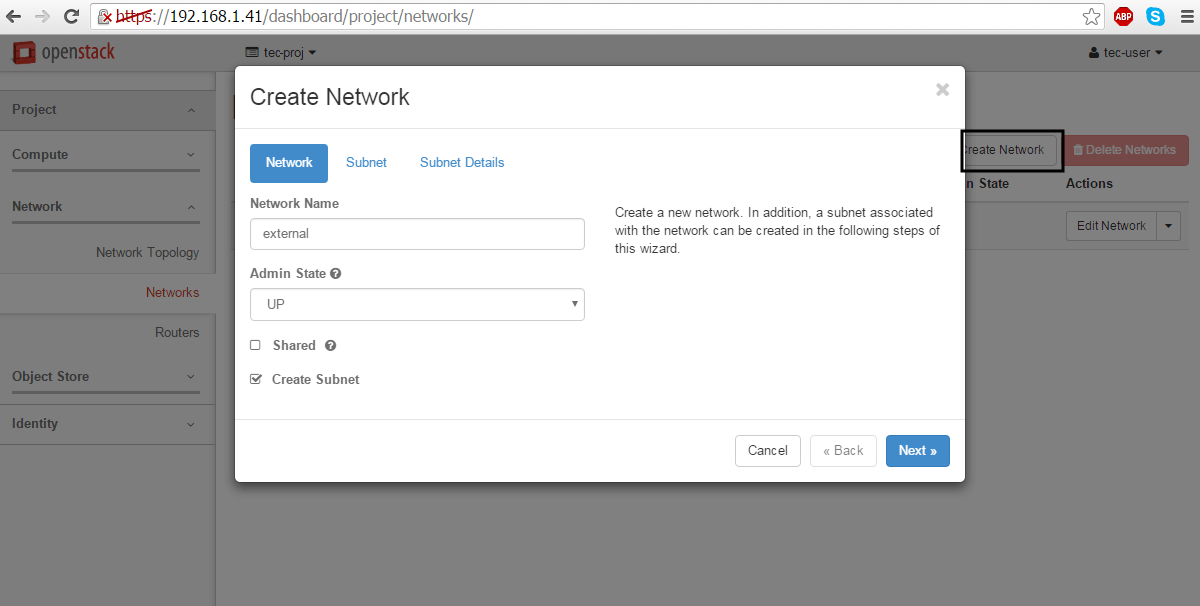Open Networks in sidebar

[172, 293]
